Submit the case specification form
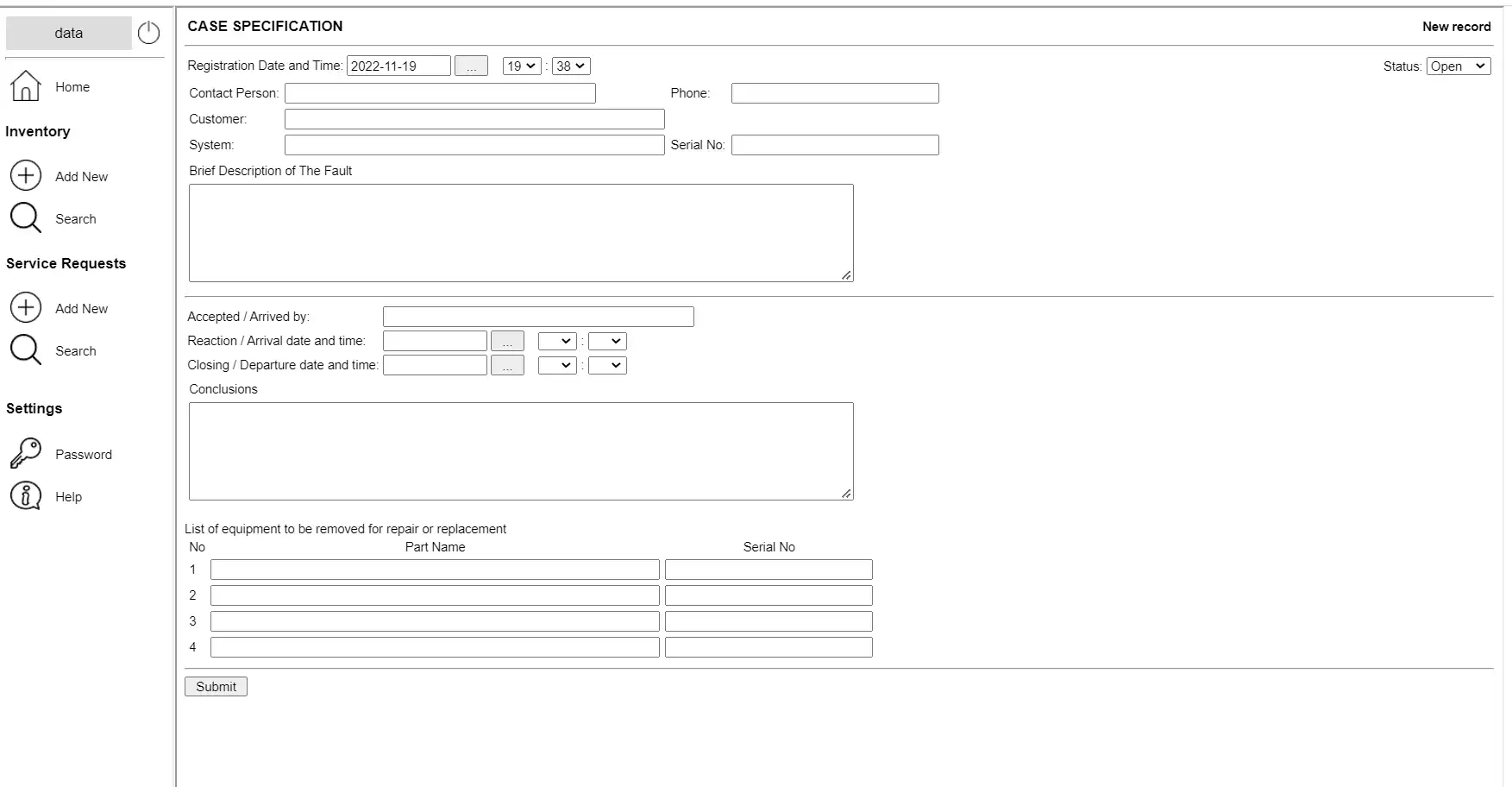Screen dimensions: 1512x787 (216, 686)
